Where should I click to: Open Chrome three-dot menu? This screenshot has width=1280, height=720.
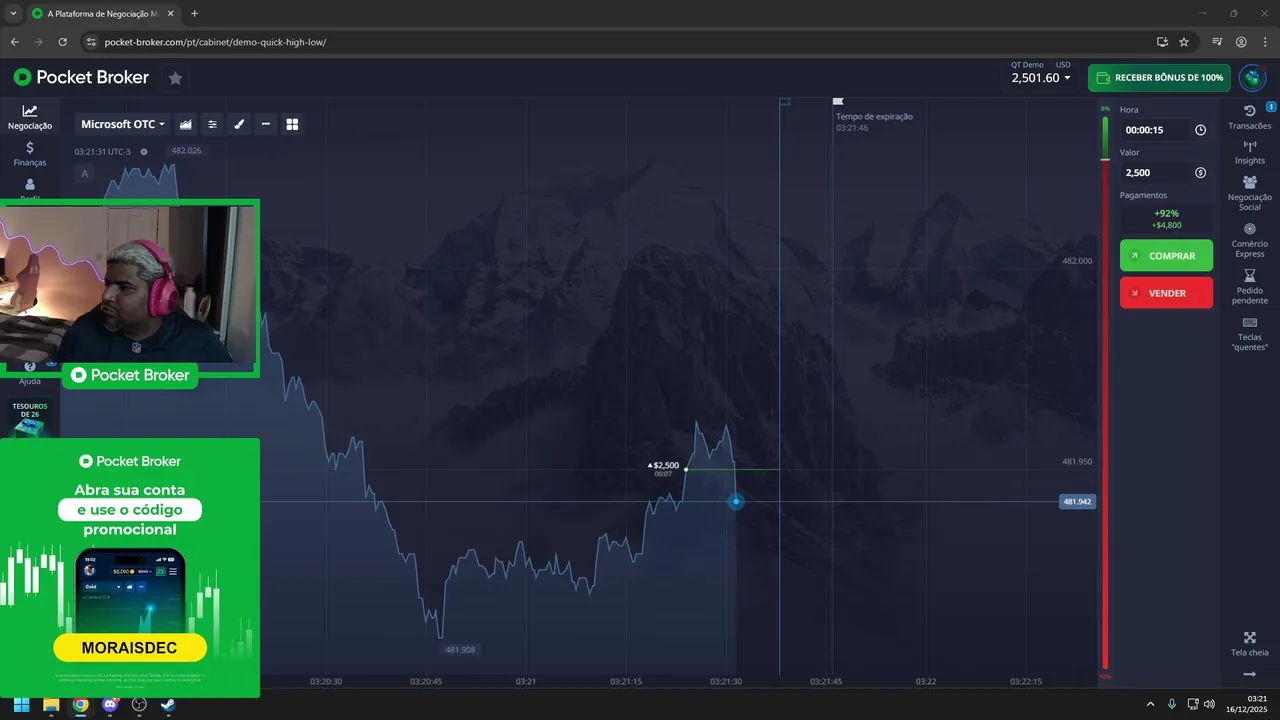tap(1264, 42)
